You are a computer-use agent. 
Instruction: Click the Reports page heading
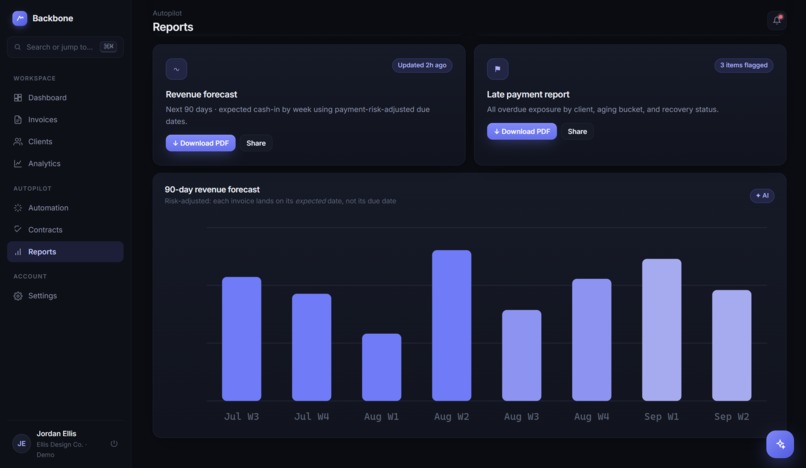pyautogui.click(x=173, y=27)
